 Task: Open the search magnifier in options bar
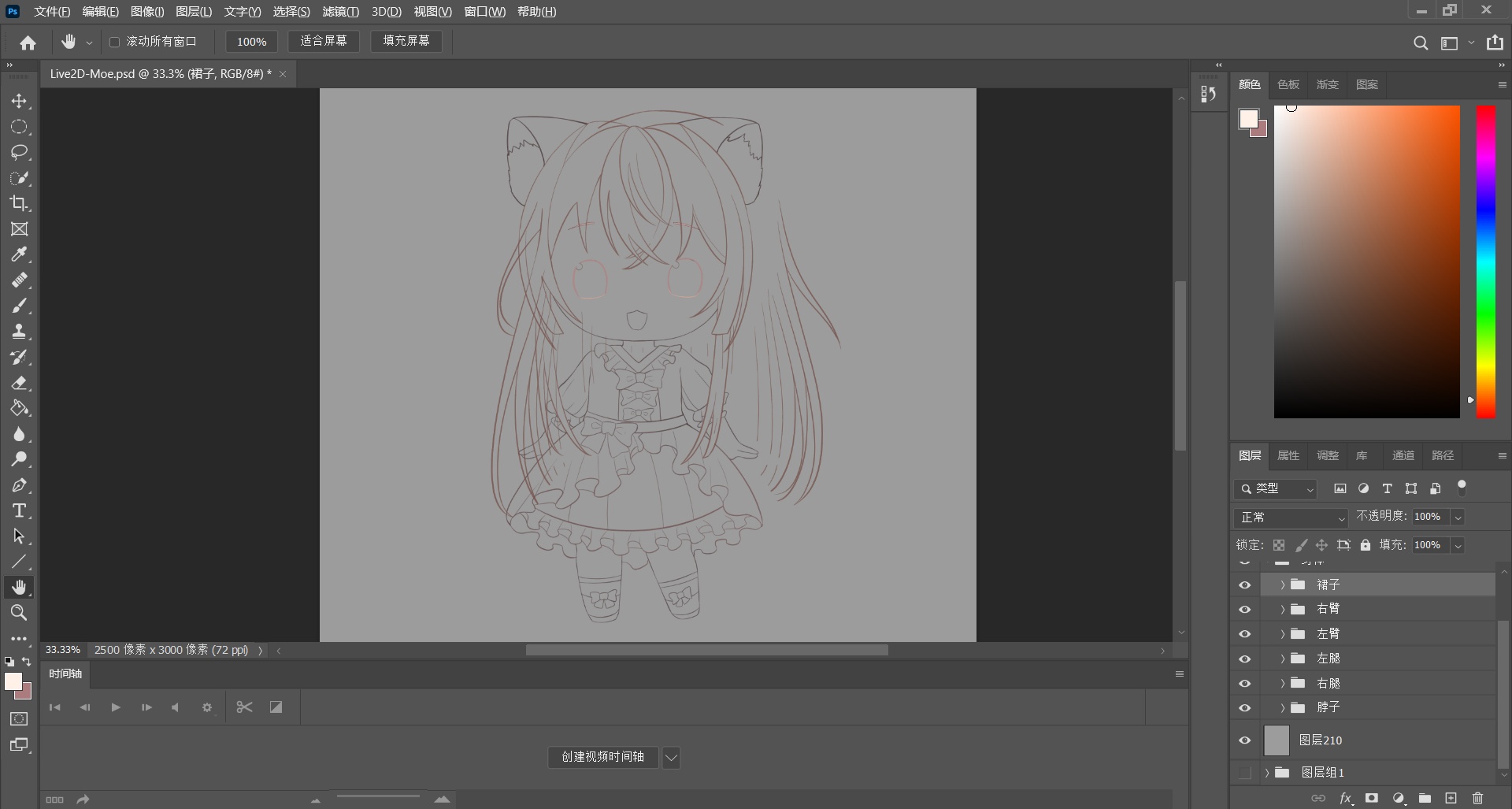point(1421,43)
